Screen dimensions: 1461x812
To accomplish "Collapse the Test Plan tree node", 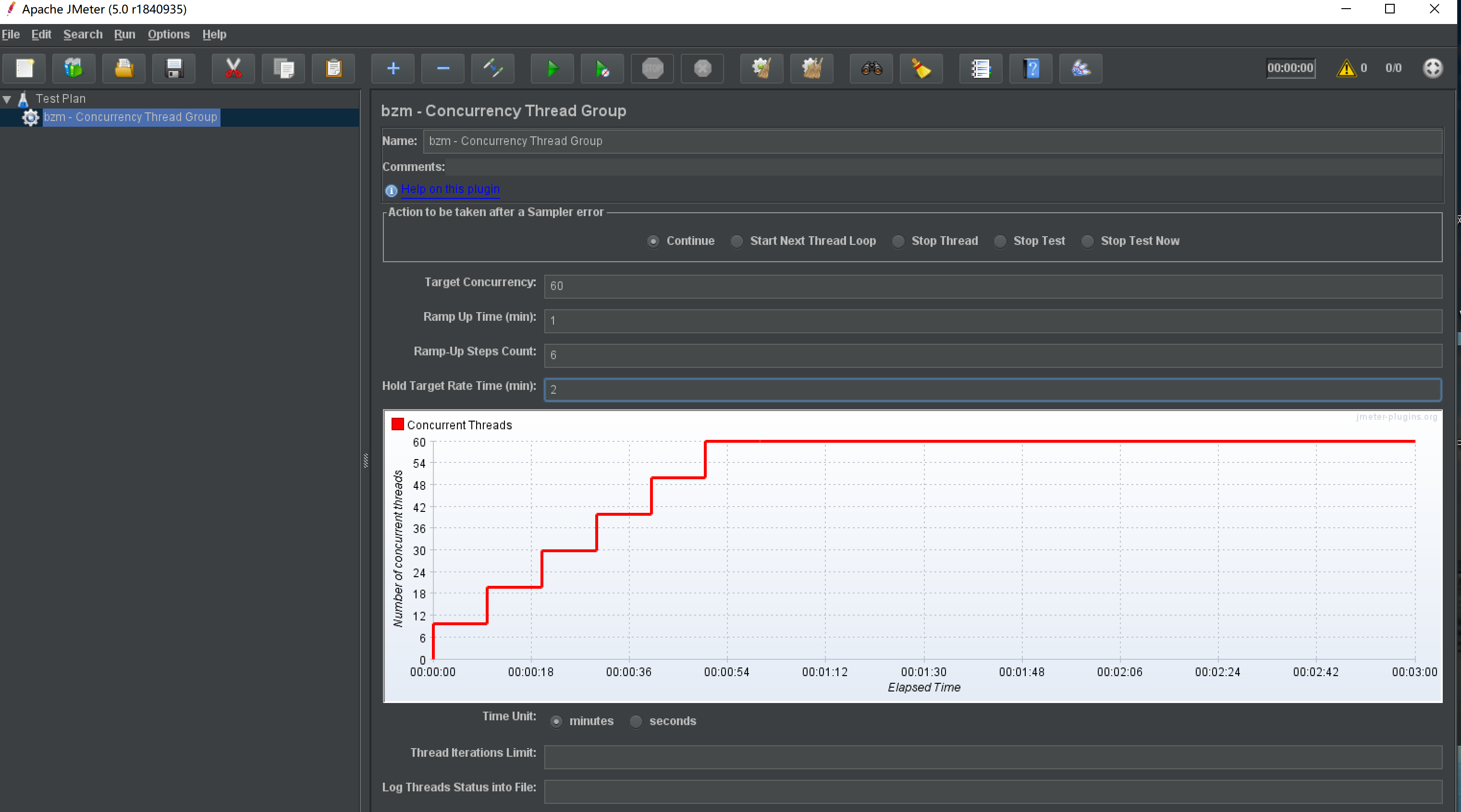I will [x=7, y=99].
